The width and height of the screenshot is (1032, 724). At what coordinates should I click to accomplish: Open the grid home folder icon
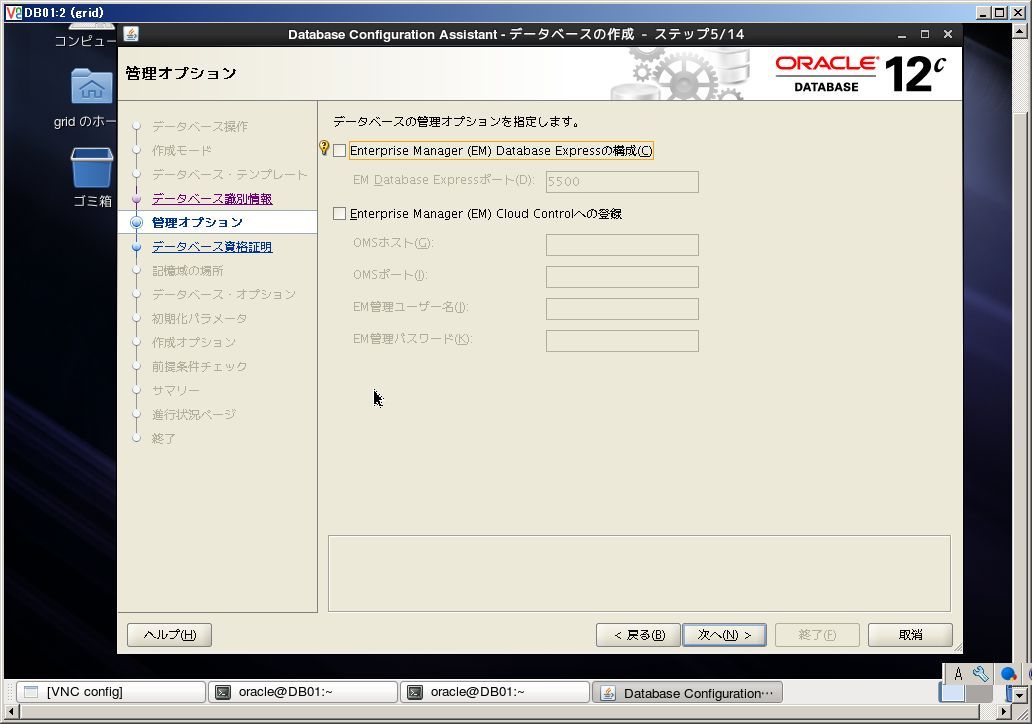[92, 86]
